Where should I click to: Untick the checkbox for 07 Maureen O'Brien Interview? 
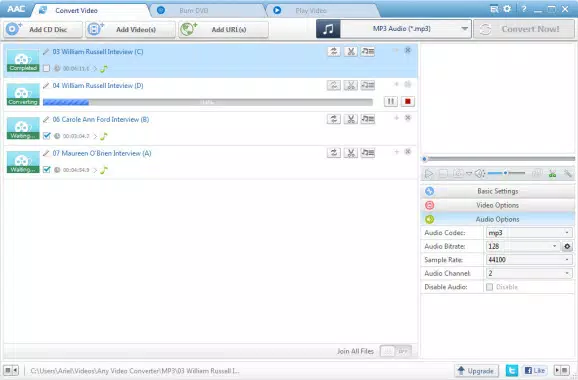point(46,170)
